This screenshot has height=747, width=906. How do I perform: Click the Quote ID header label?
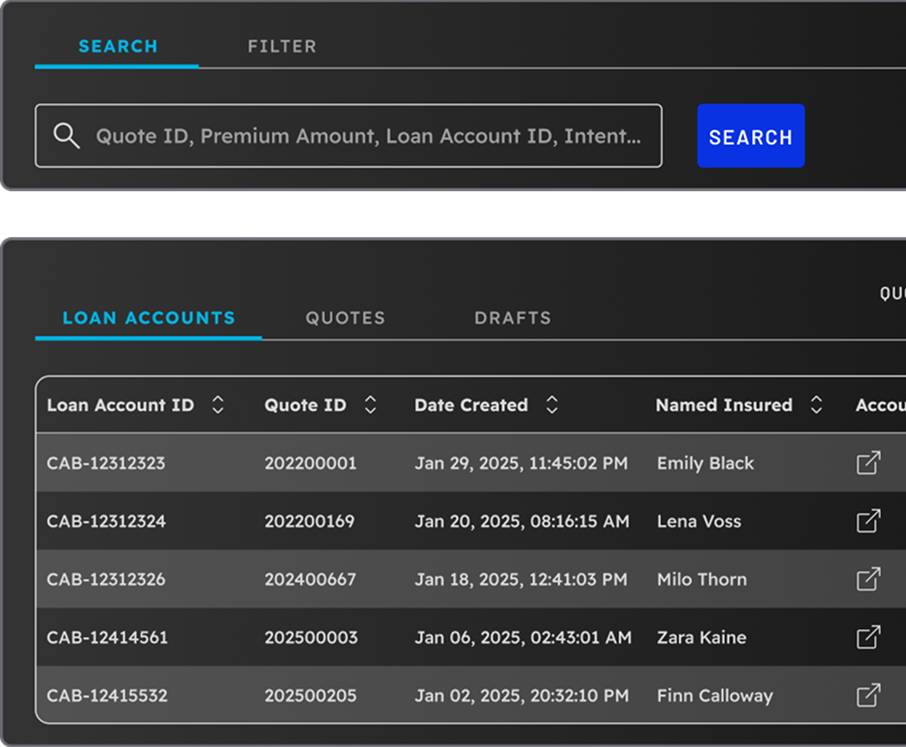click(305, 405)
